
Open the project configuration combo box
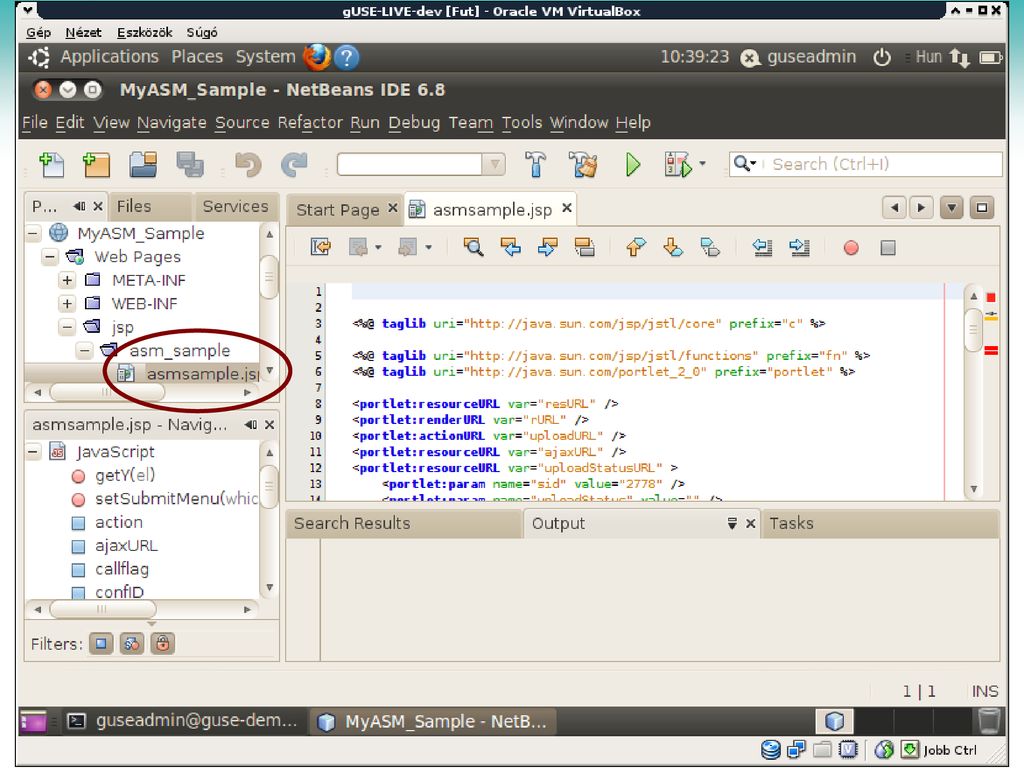pos(421,164)
